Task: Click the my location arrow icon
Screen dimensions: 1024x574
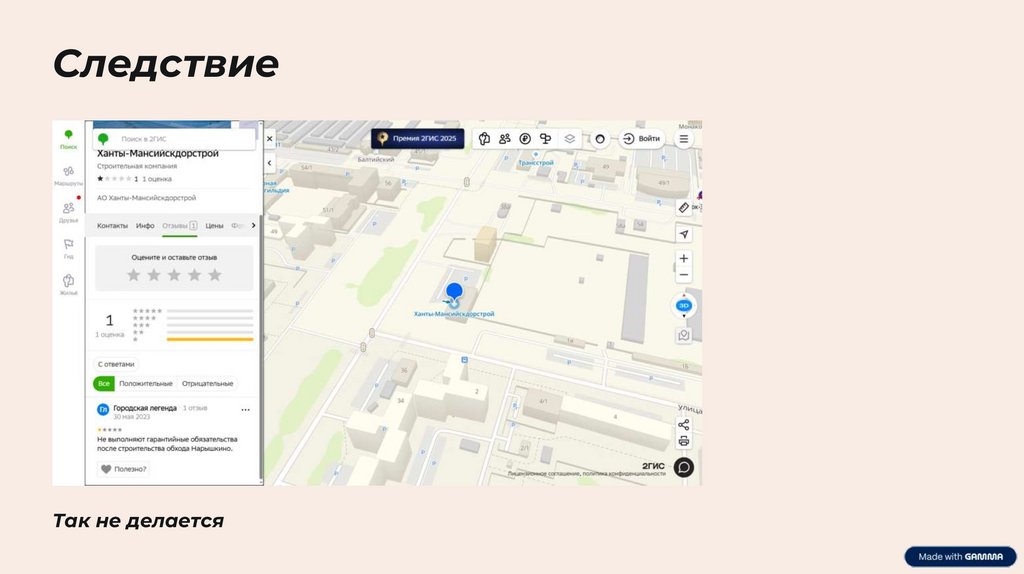Action: pyautogui.click(x=684, y=234)
